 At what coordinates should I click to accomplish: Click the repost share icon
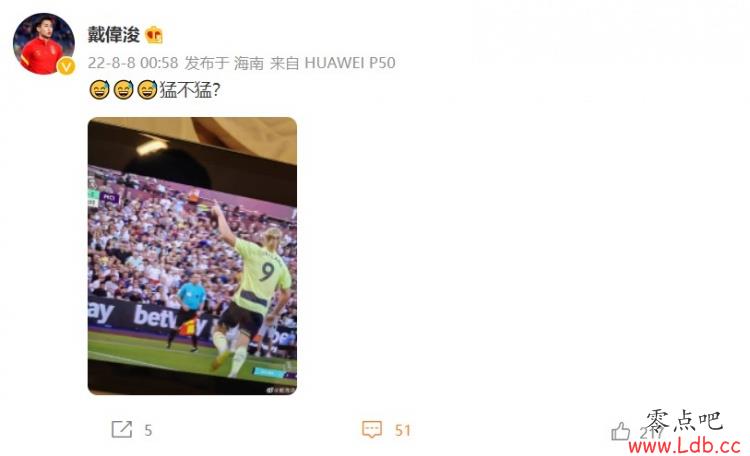pyautogui.click(x=121, y=430)
